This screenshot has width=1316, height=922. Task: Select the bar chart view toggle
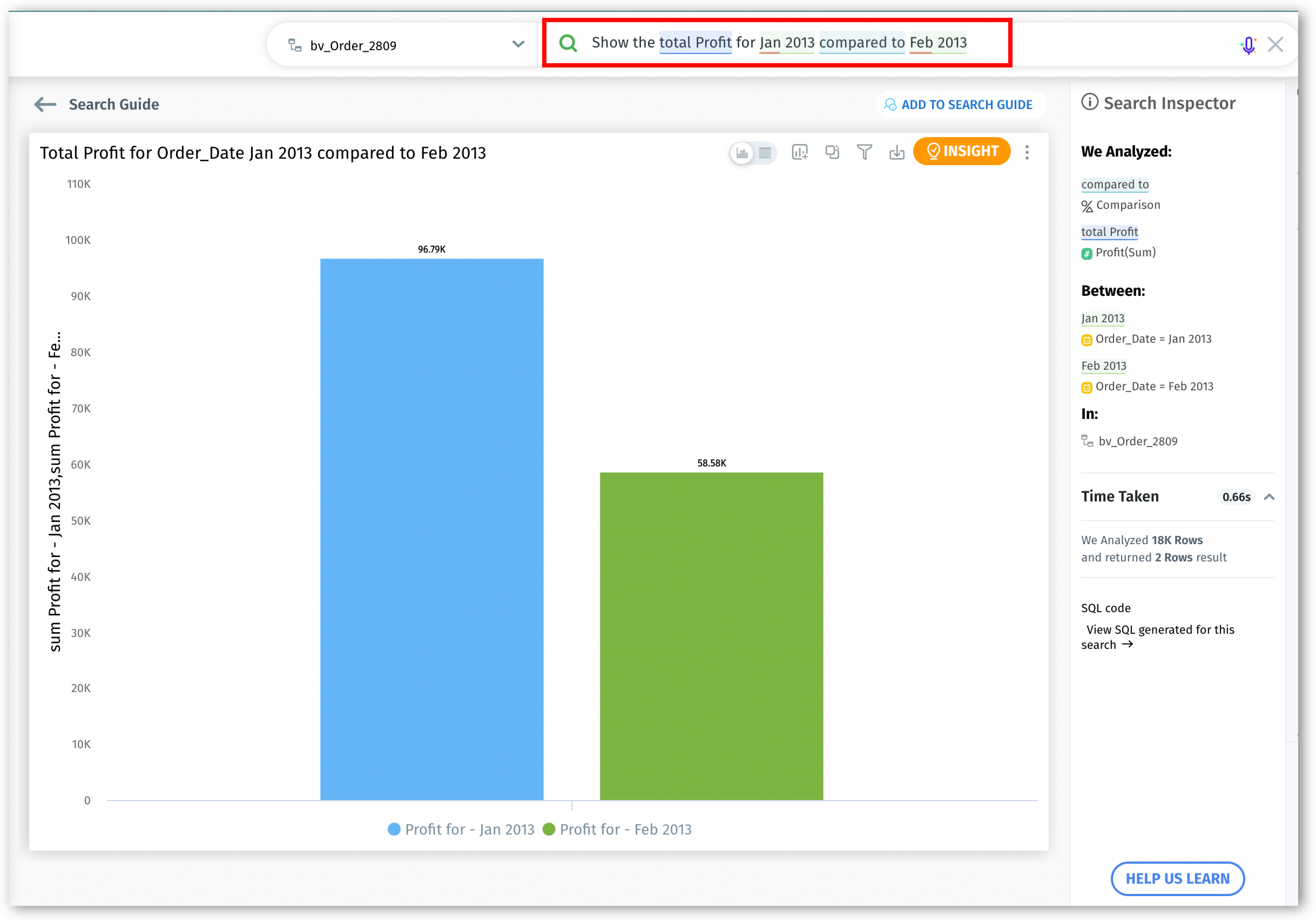click(x=742, y=153)
